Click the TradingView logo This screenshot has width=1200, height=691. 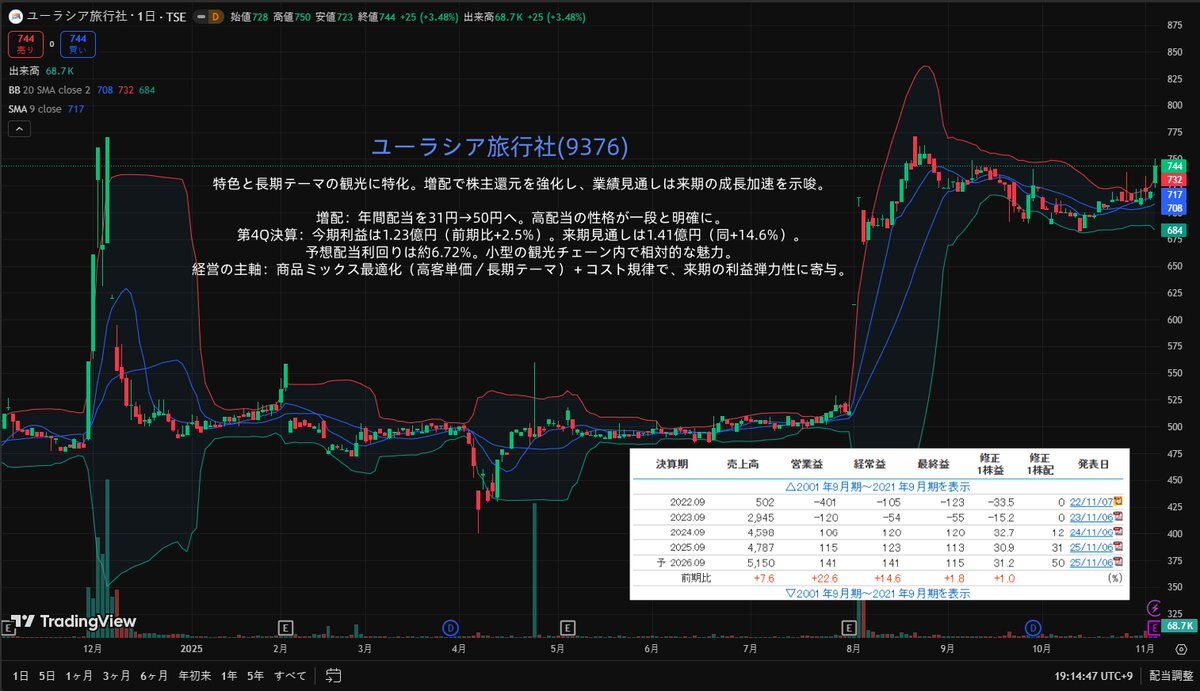pyautogui.click(x=72, y=621)
